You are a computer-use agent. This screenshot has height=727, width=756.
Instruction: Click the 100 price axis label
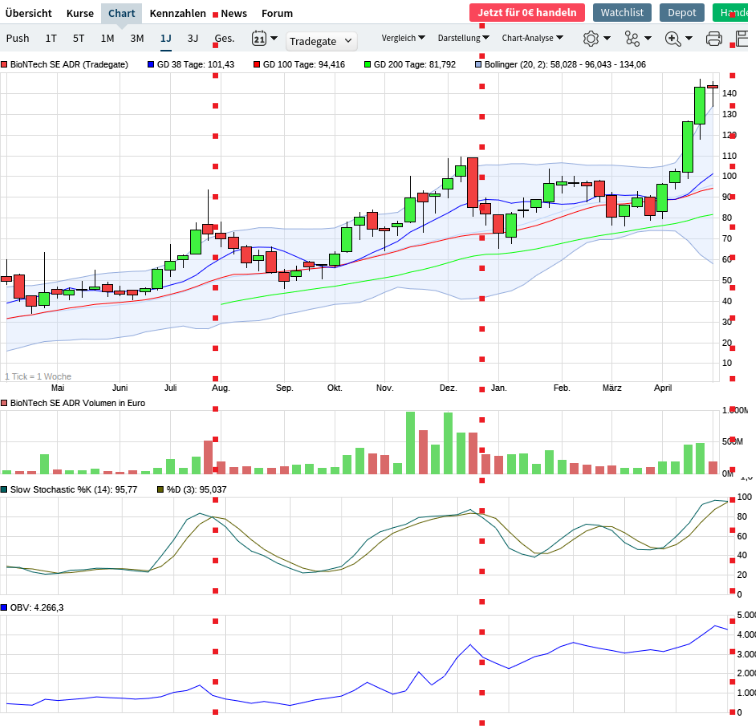(x=729, y=176)
